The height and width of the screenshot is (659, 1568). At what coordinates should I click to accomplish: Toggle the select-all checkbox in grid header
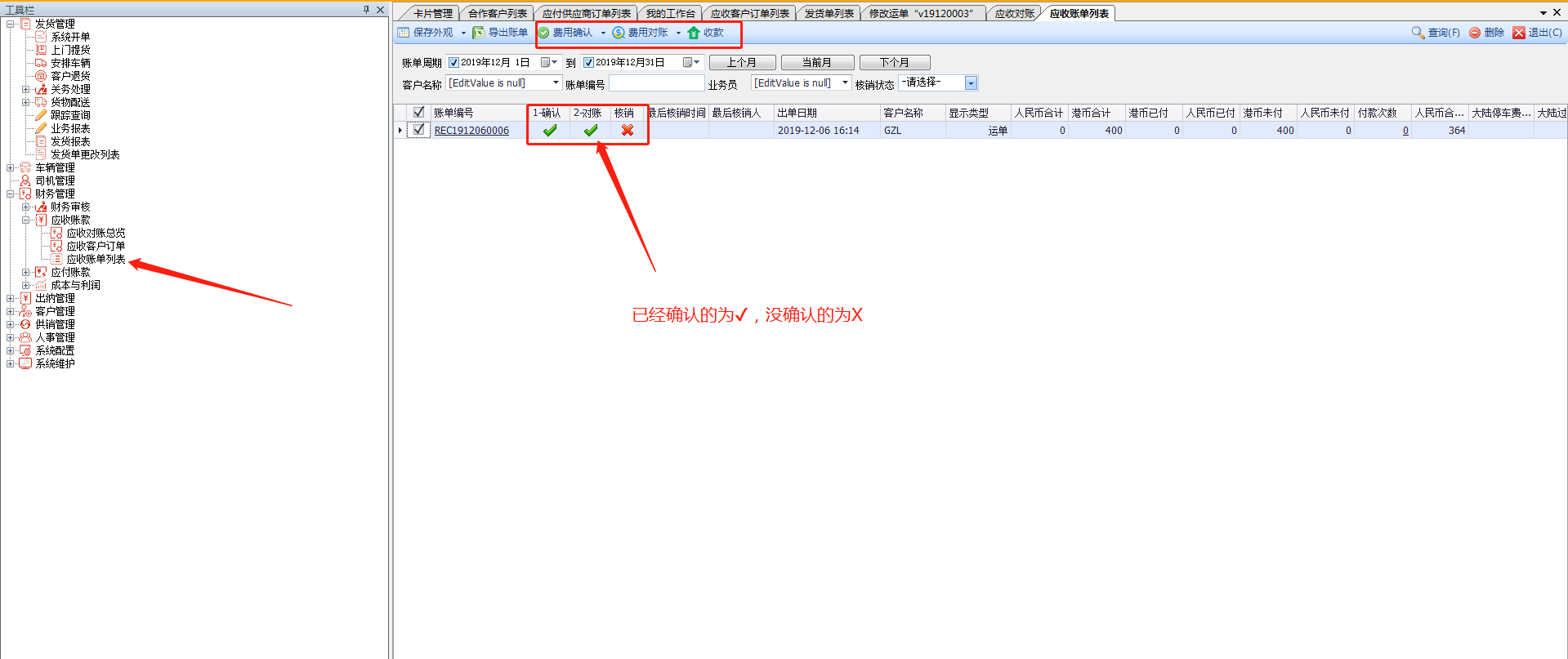(419, 113)
